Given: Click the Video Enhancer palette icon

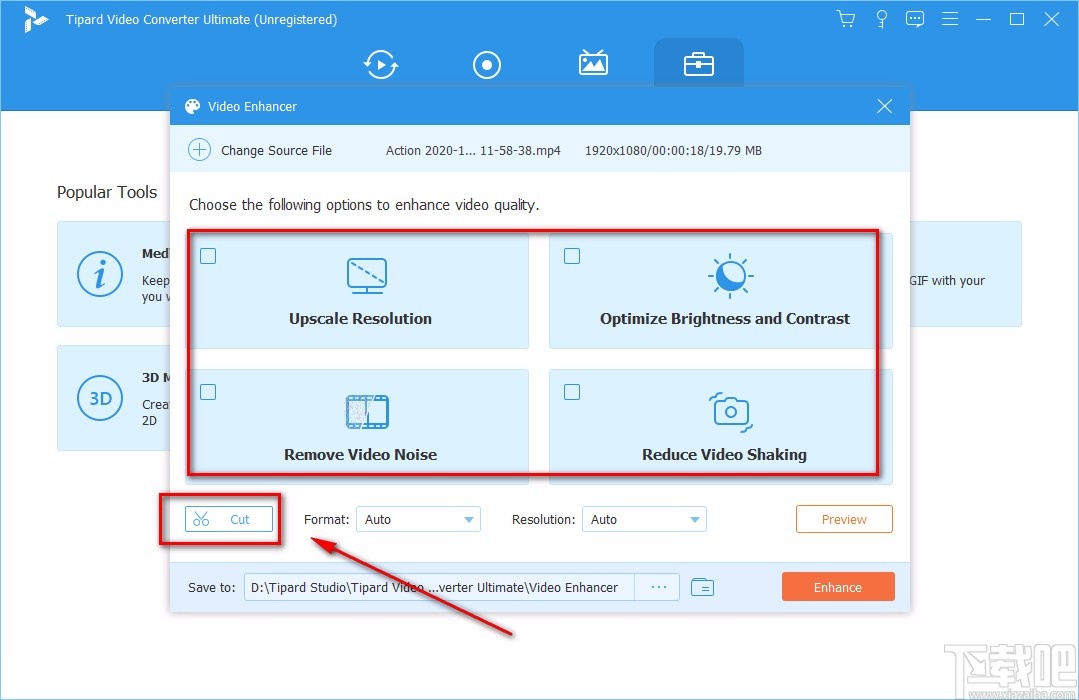Looking at the screenshot, I should click(x=193, y=106).
